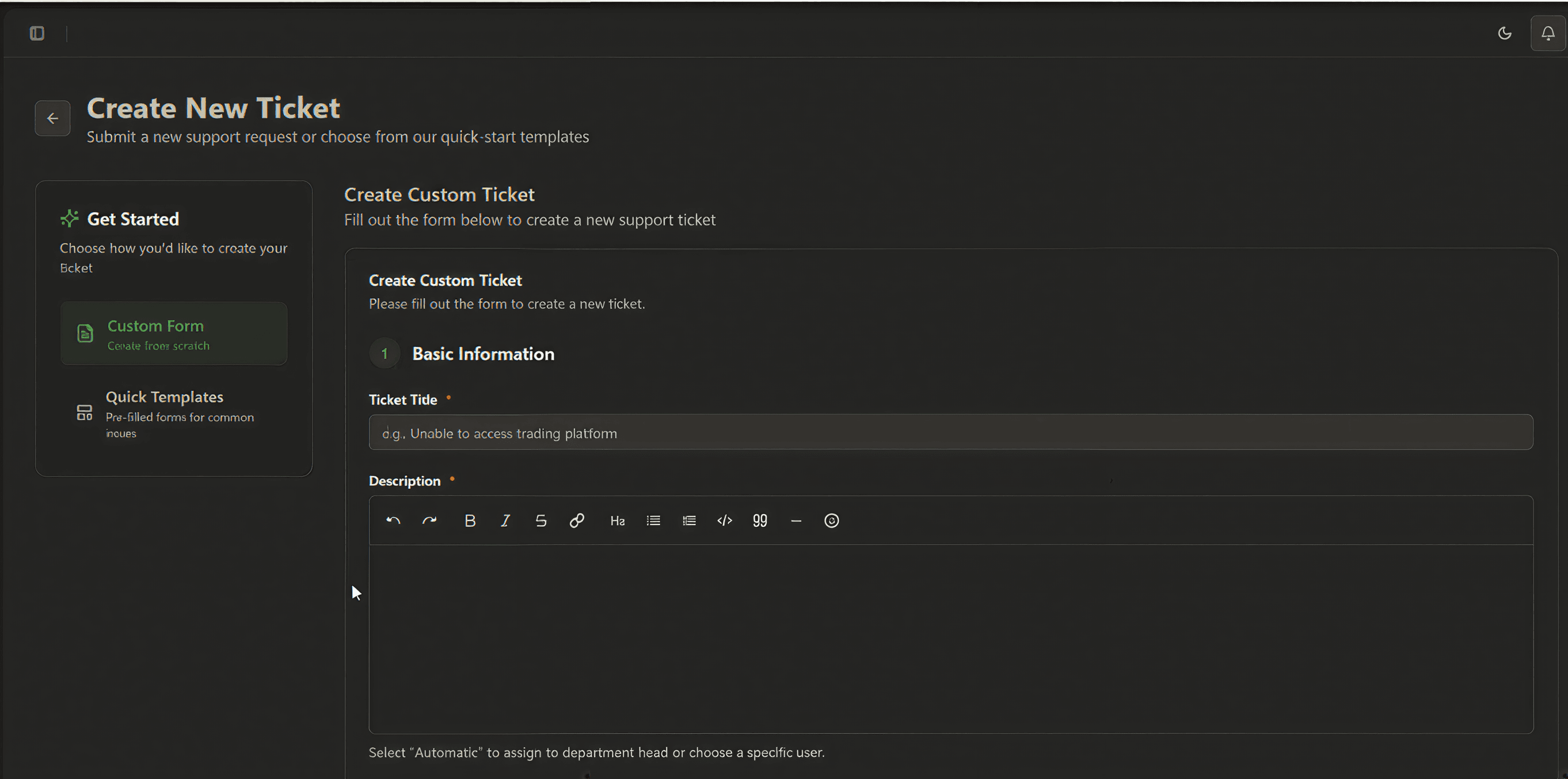The image size is (1568, 779).
Task: Insert a blockquote using the quote icon
Action: [x=760, y=520]
